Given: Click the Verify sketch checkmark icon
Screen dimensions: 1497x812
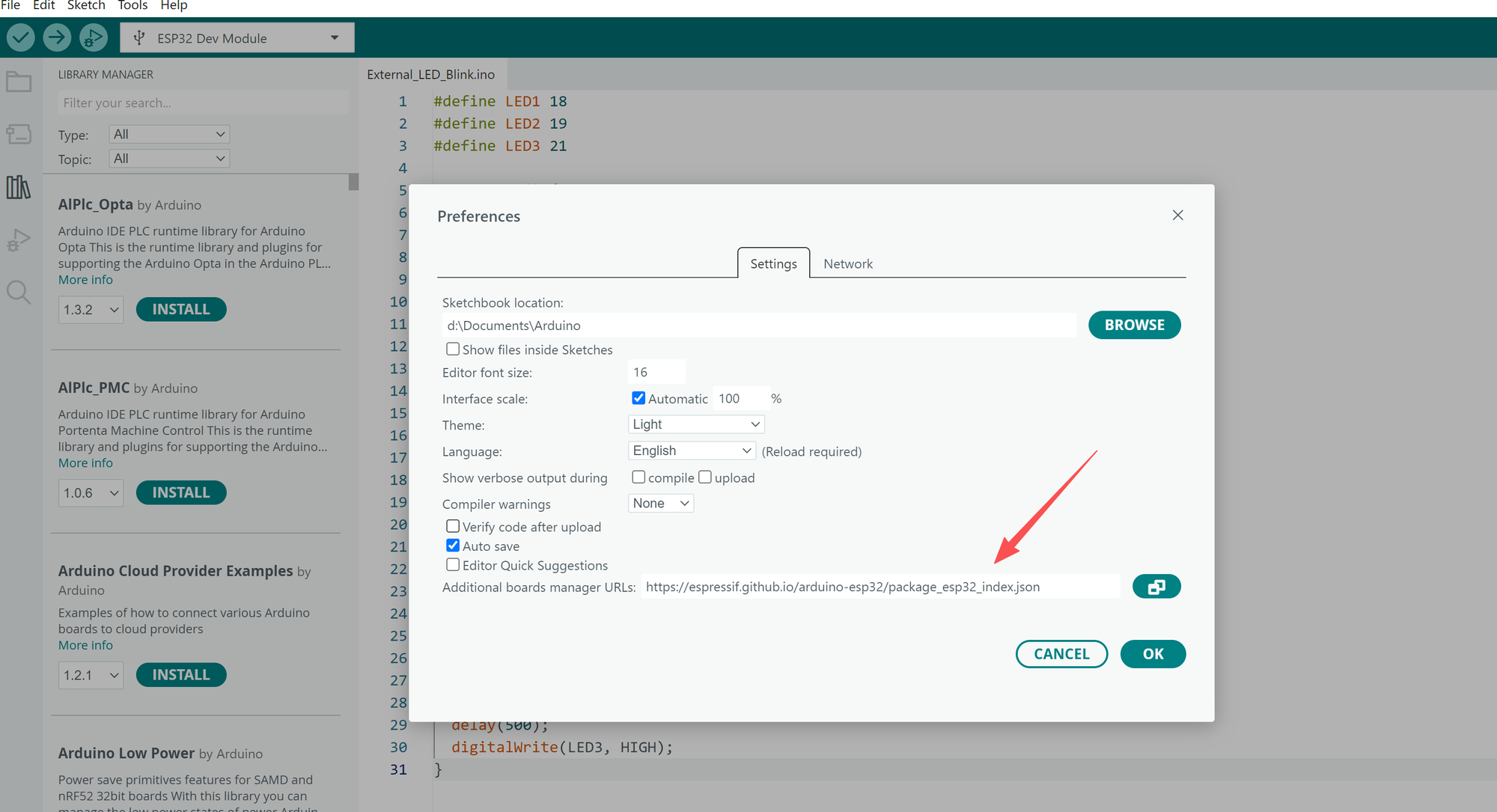Looking at the screenshot, I should tap(21, 37).
